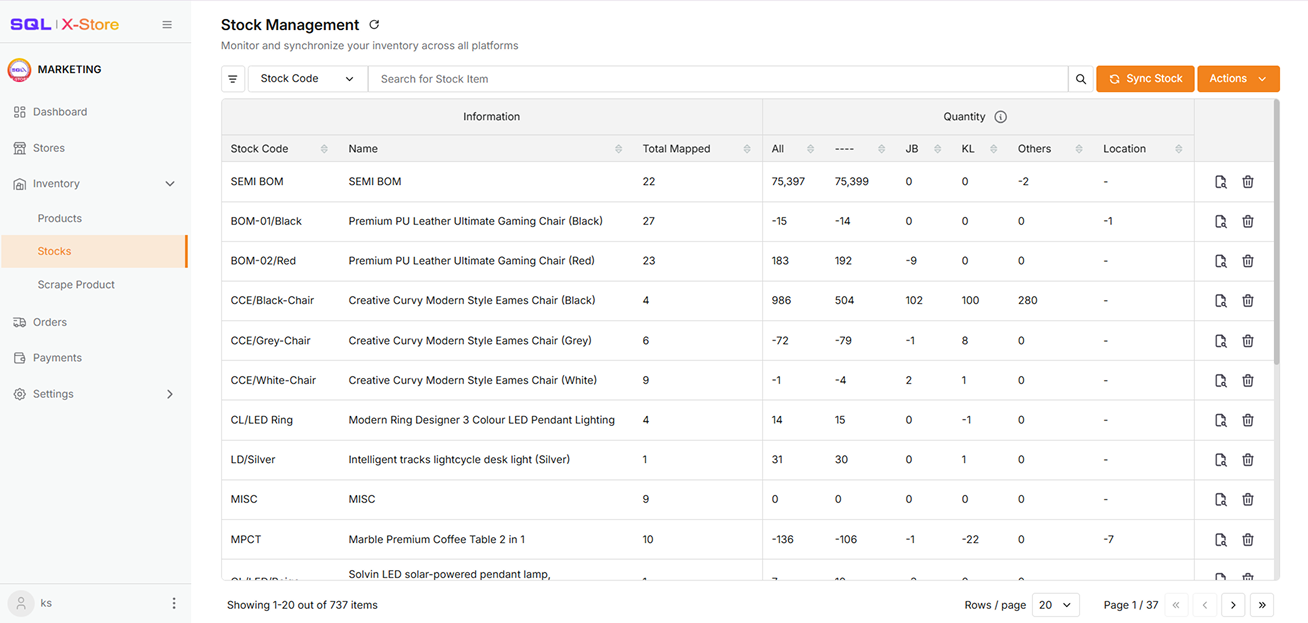Open the Orders menu item

click(x=50, y=322)
